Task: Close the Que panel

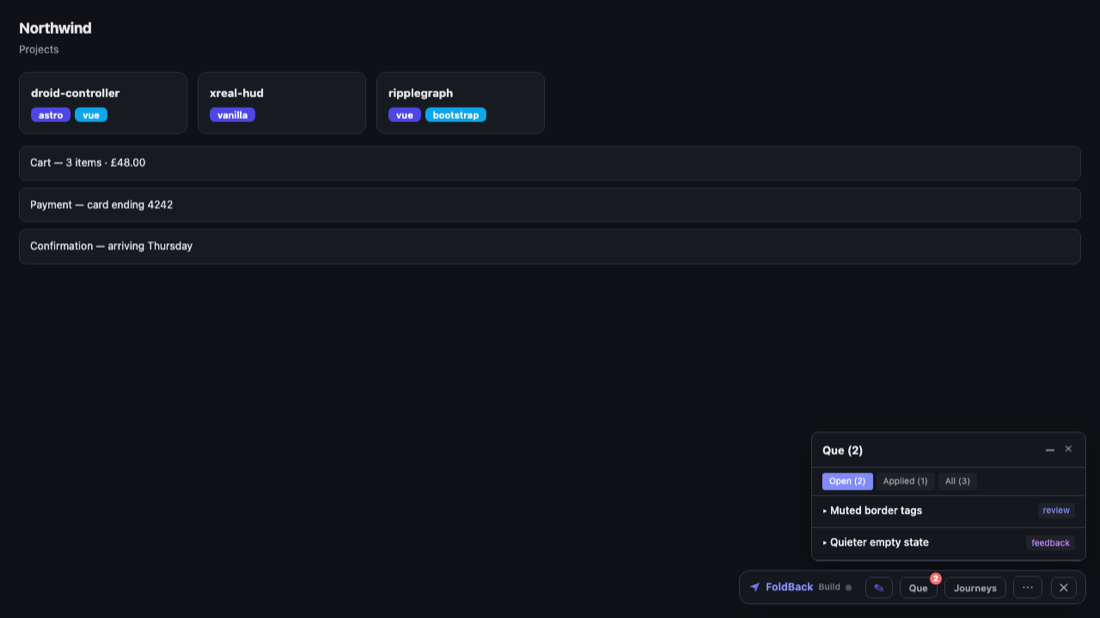Action: tap(1068, 449)
